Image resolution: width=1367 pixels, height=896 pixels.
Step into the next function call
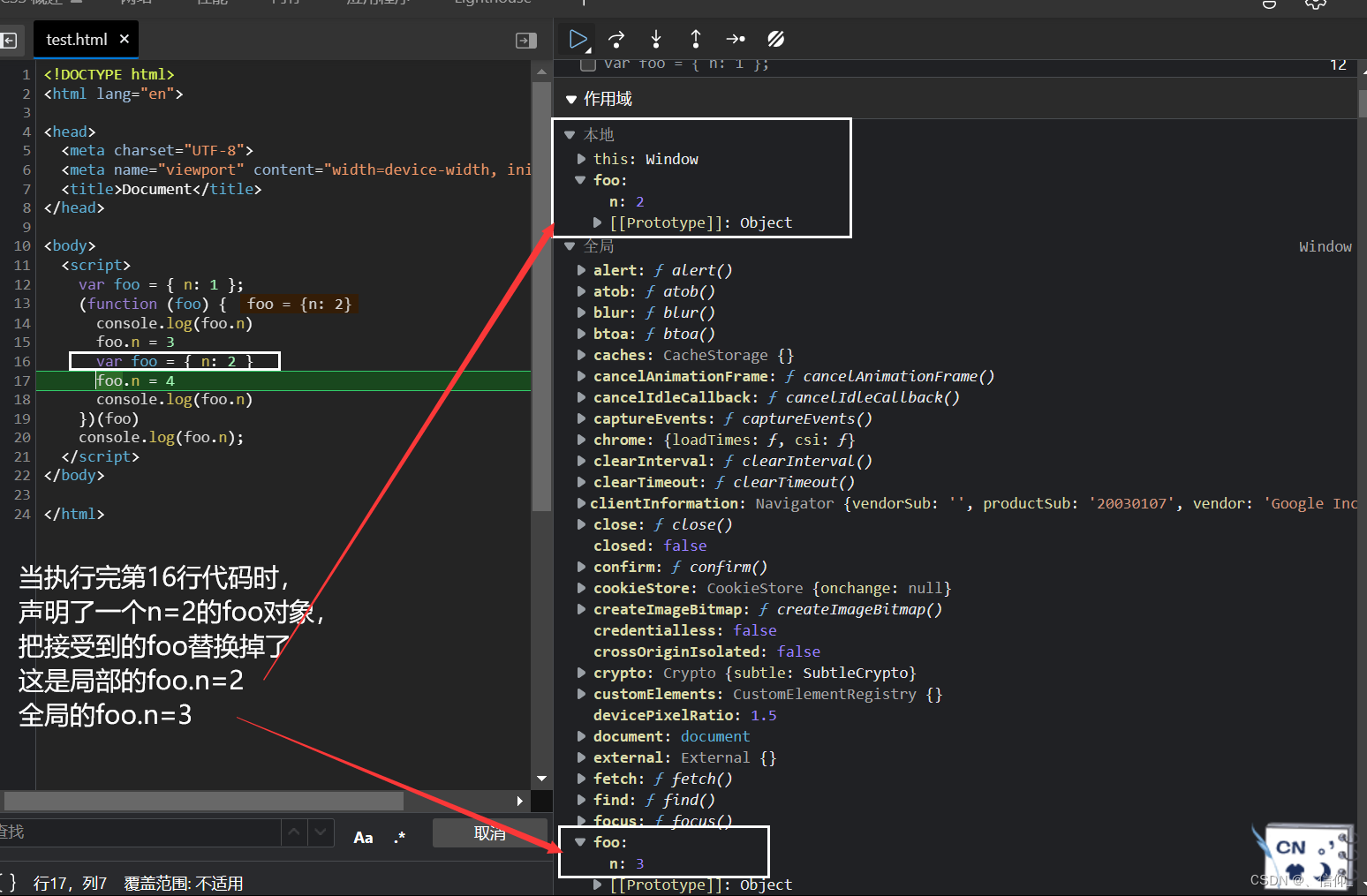pos(656,39)
